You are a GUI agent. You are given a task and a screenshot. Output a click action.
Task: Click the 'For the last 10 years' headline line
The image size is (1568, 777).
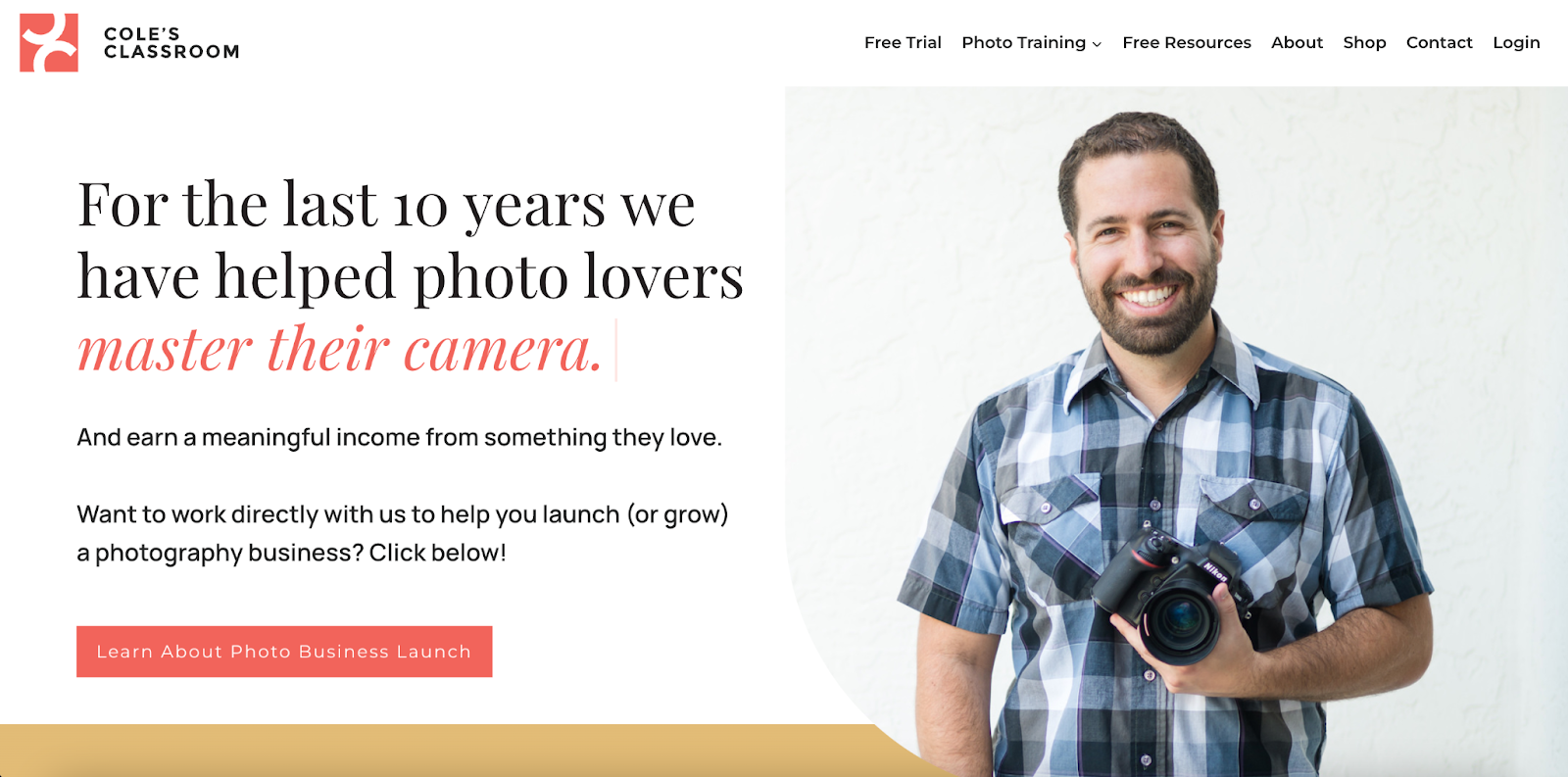click(386, 206)
